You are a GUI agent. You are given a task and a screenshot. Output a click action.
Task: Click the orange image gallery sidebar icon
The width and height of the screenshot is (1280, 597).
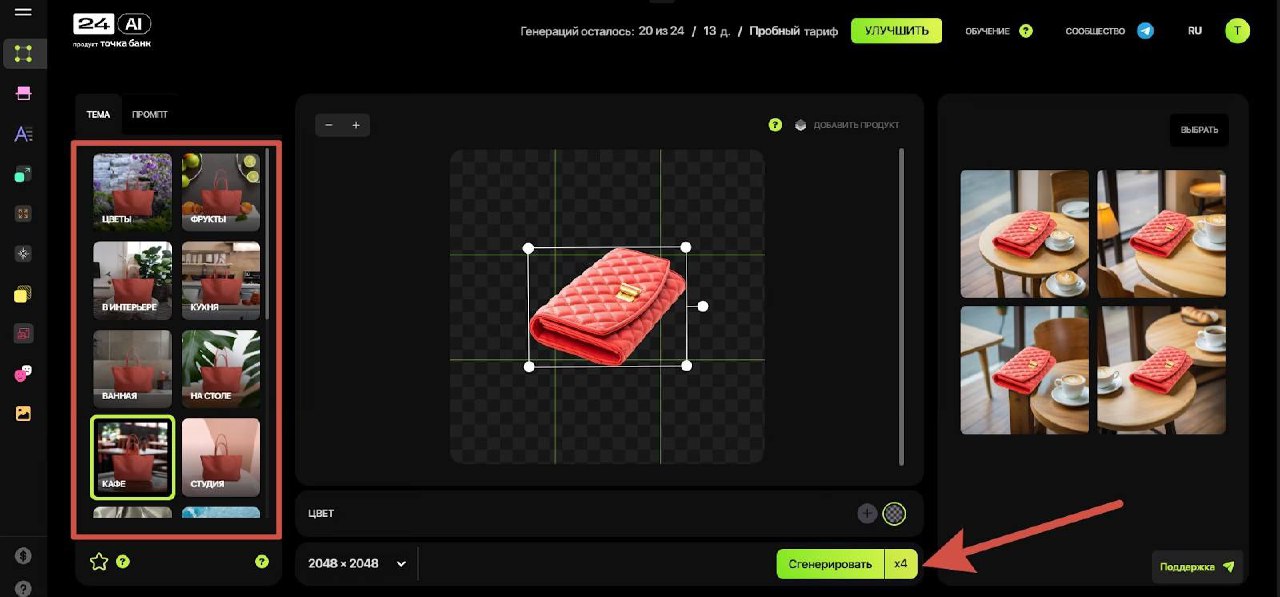coord(24,413)
